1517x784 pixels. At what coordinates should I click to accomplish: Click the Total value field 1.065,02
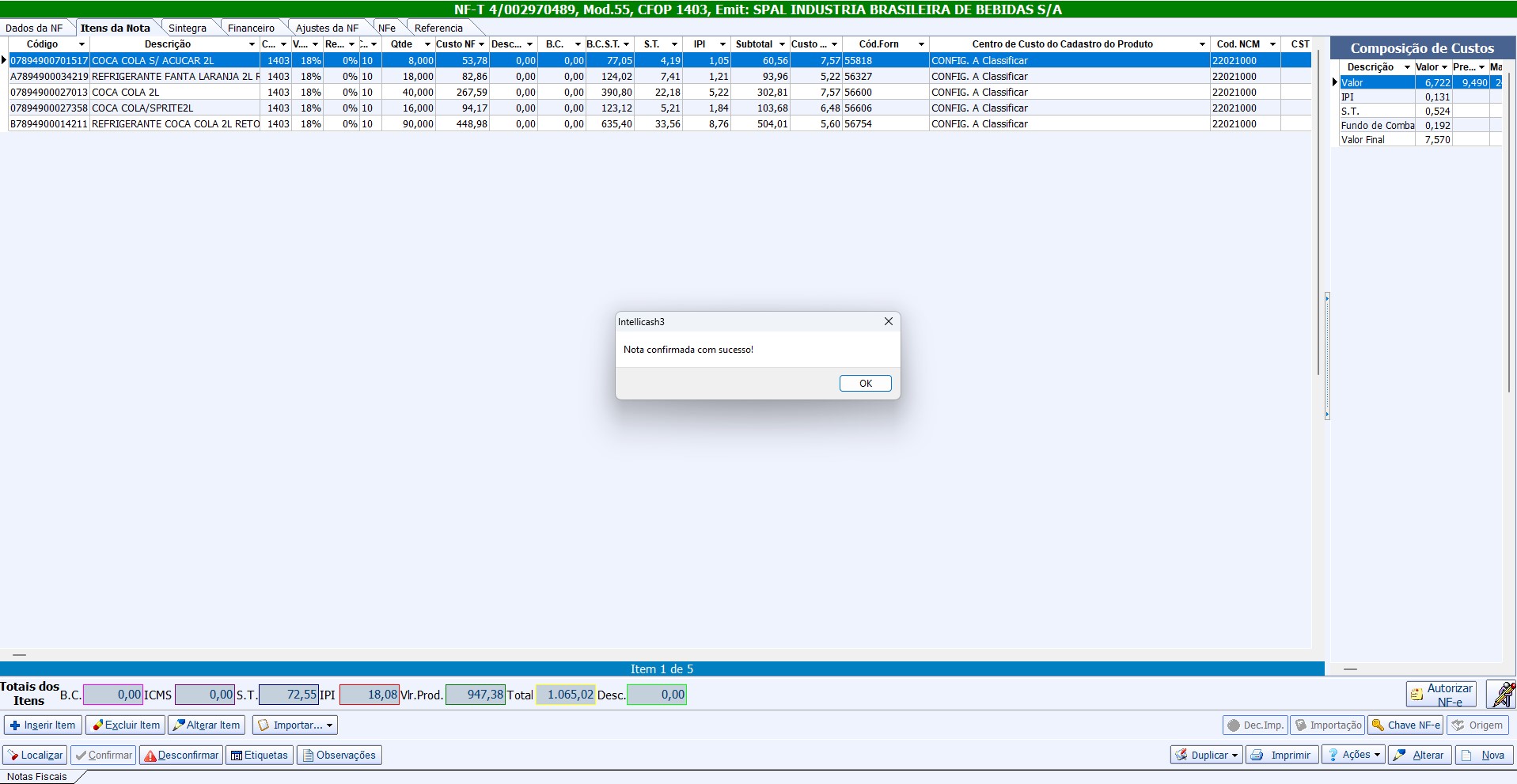click(x=566, y=695)
